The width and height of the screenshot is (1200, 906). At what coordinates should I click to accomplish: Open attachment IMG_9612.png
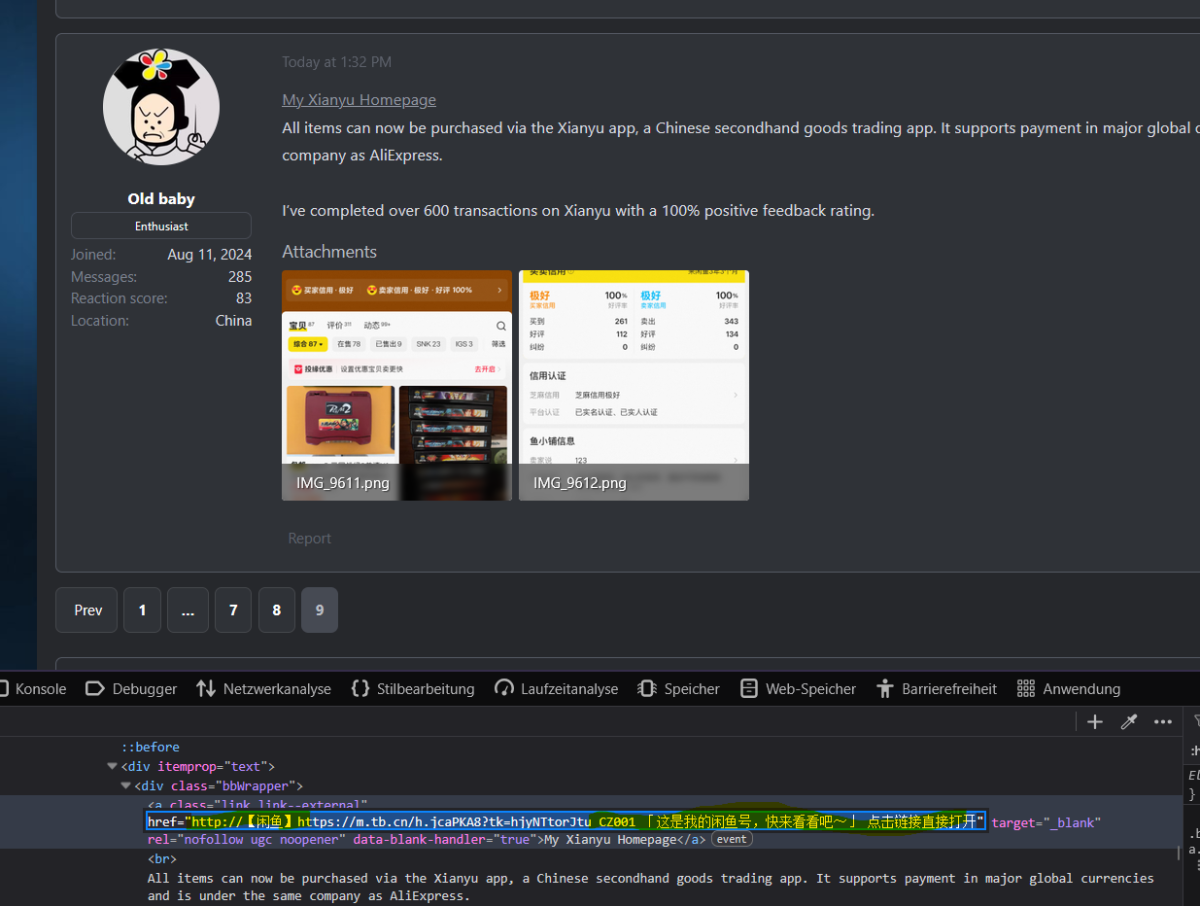coord(634,385)
